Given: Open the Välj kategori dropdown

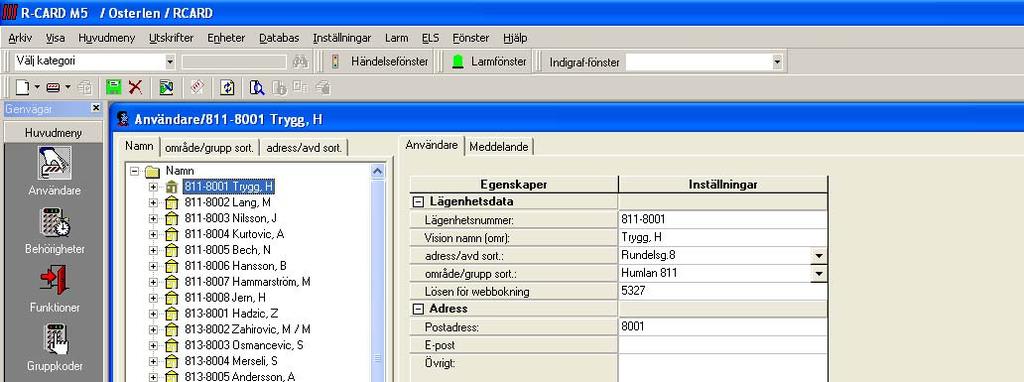Looking at the screenshot, I should pyautogui.click(x=170, y=62).
